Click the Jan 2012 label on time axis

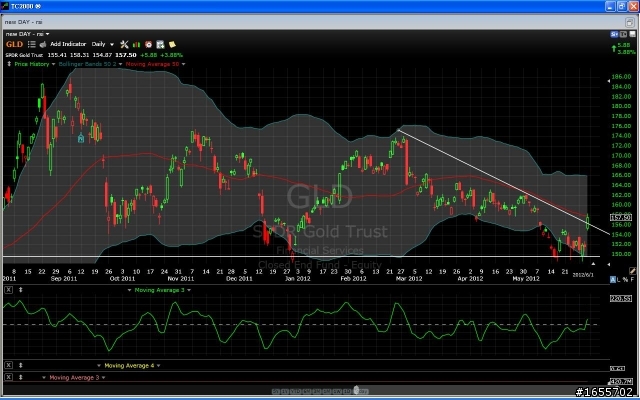point(298,278)
